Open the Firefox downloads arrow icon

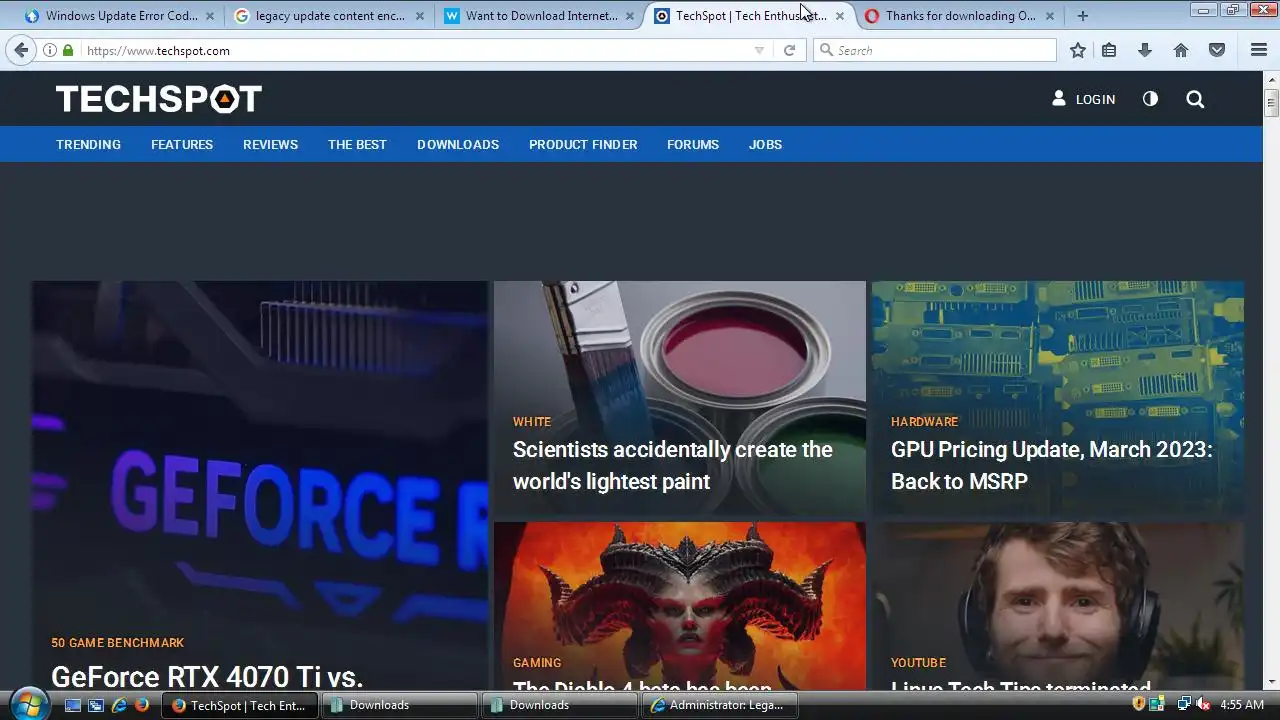coord(1145,50)
